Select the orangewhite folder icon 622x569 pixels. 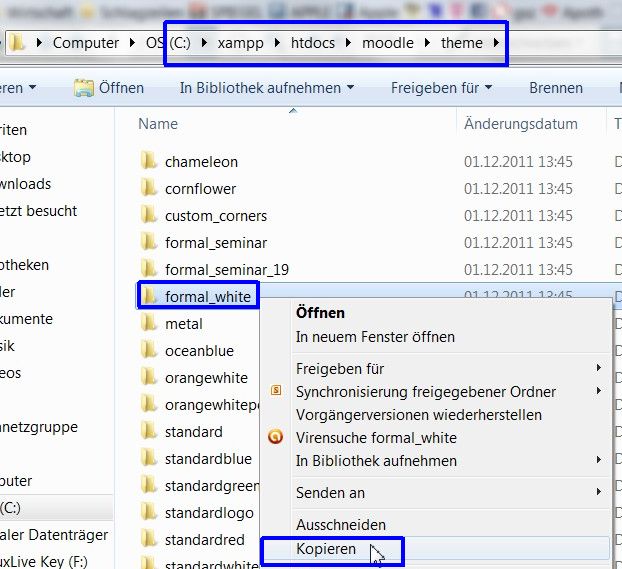coord(149,377)
